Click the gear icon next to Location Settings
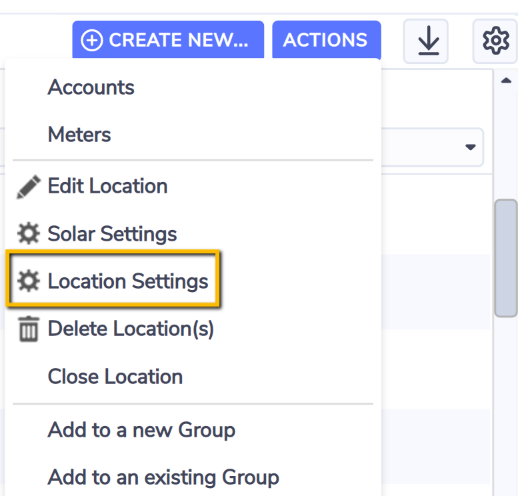Screen dimensions: 530x496 [28, 281]
